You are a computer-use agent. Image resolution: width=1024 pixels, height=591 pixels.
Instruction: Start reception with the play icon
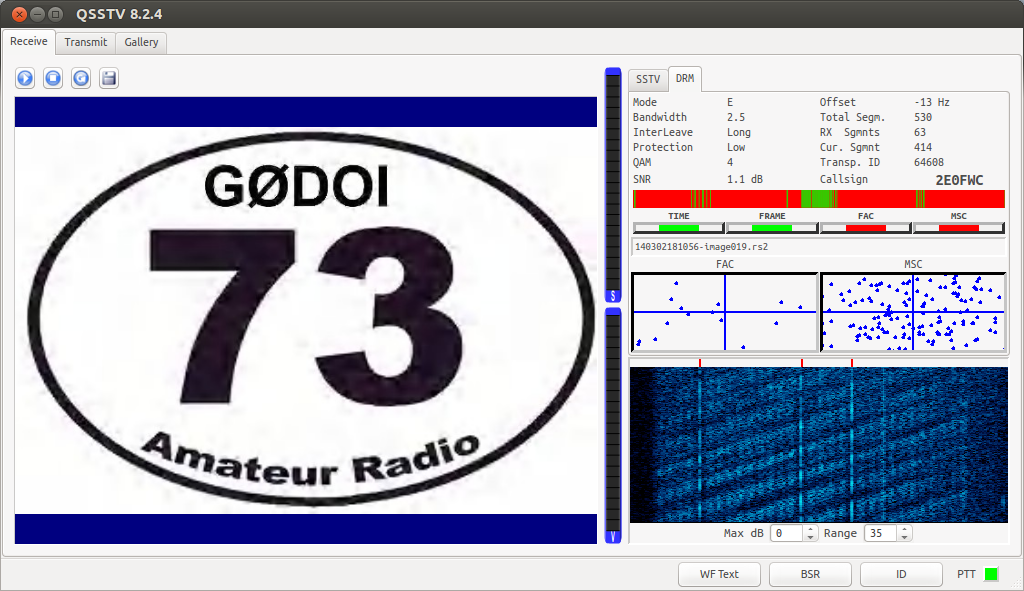24,77
